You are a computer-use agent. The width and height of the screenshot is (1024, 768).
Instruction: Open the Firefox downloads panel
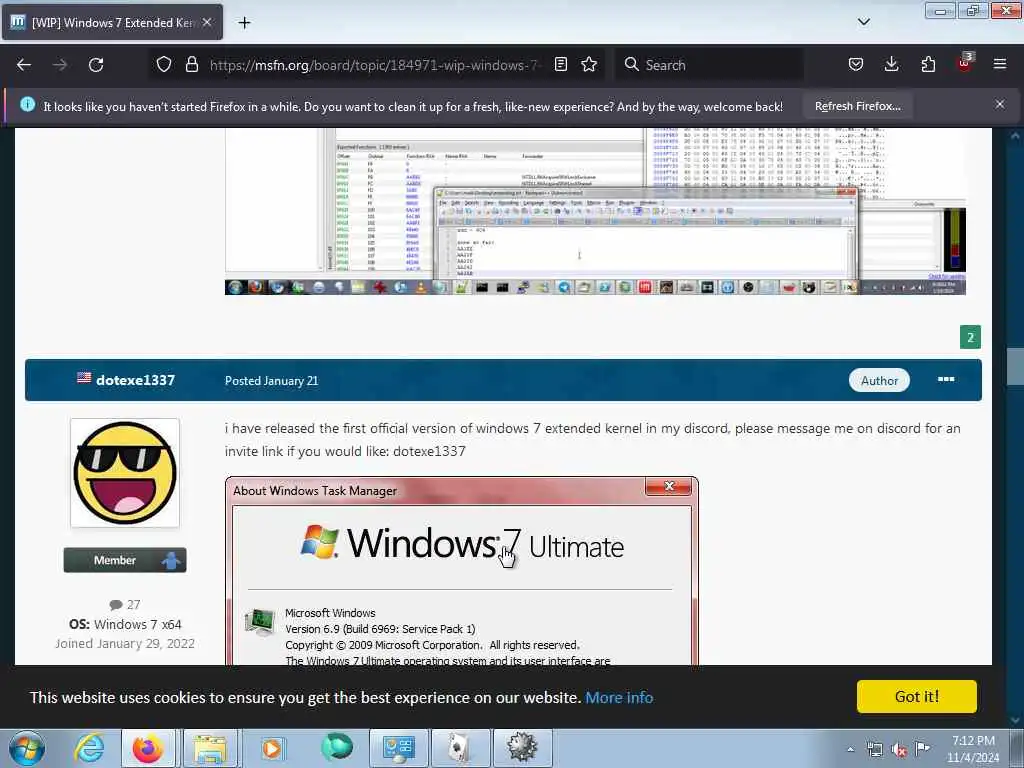pyautogui.click(x=891, y=65)
